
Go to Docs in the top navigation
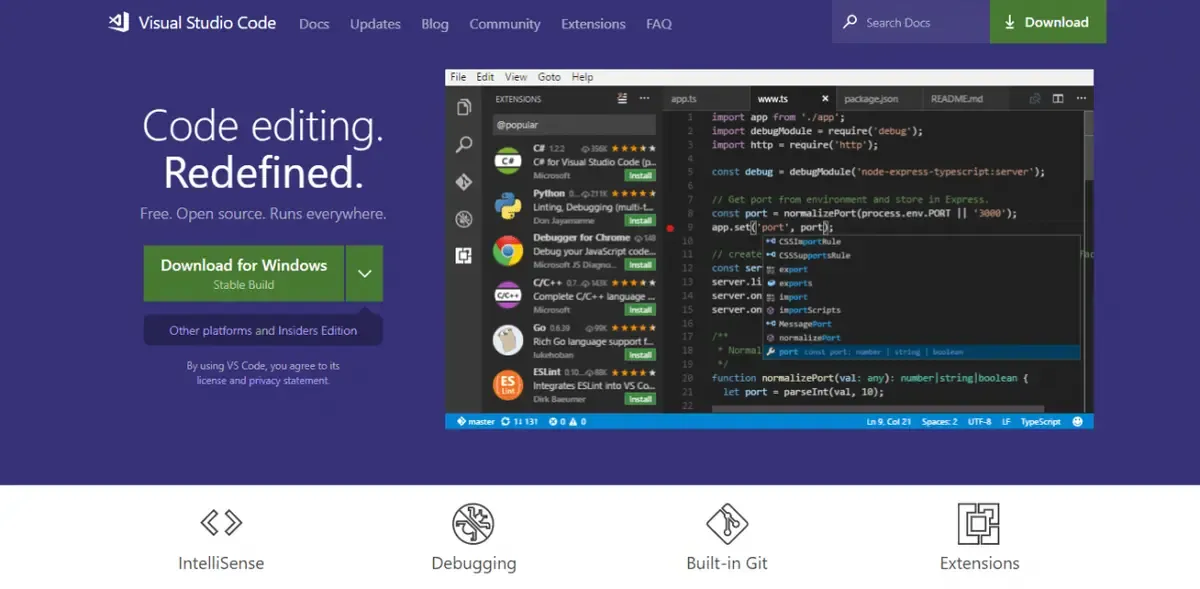[x=314, y=24]
